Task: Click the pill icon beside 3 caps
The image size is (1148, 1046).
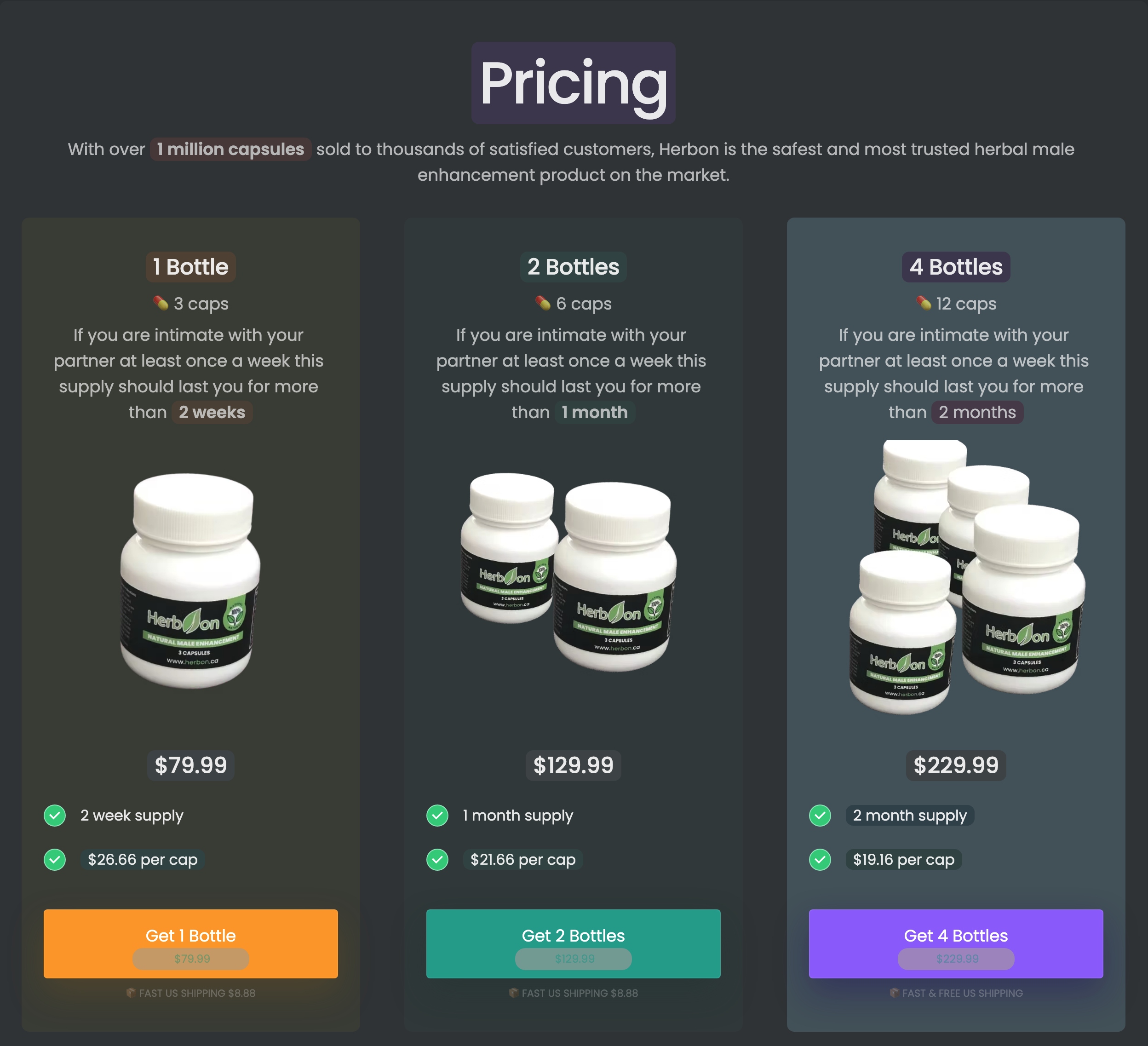Action: coord(161,304)
